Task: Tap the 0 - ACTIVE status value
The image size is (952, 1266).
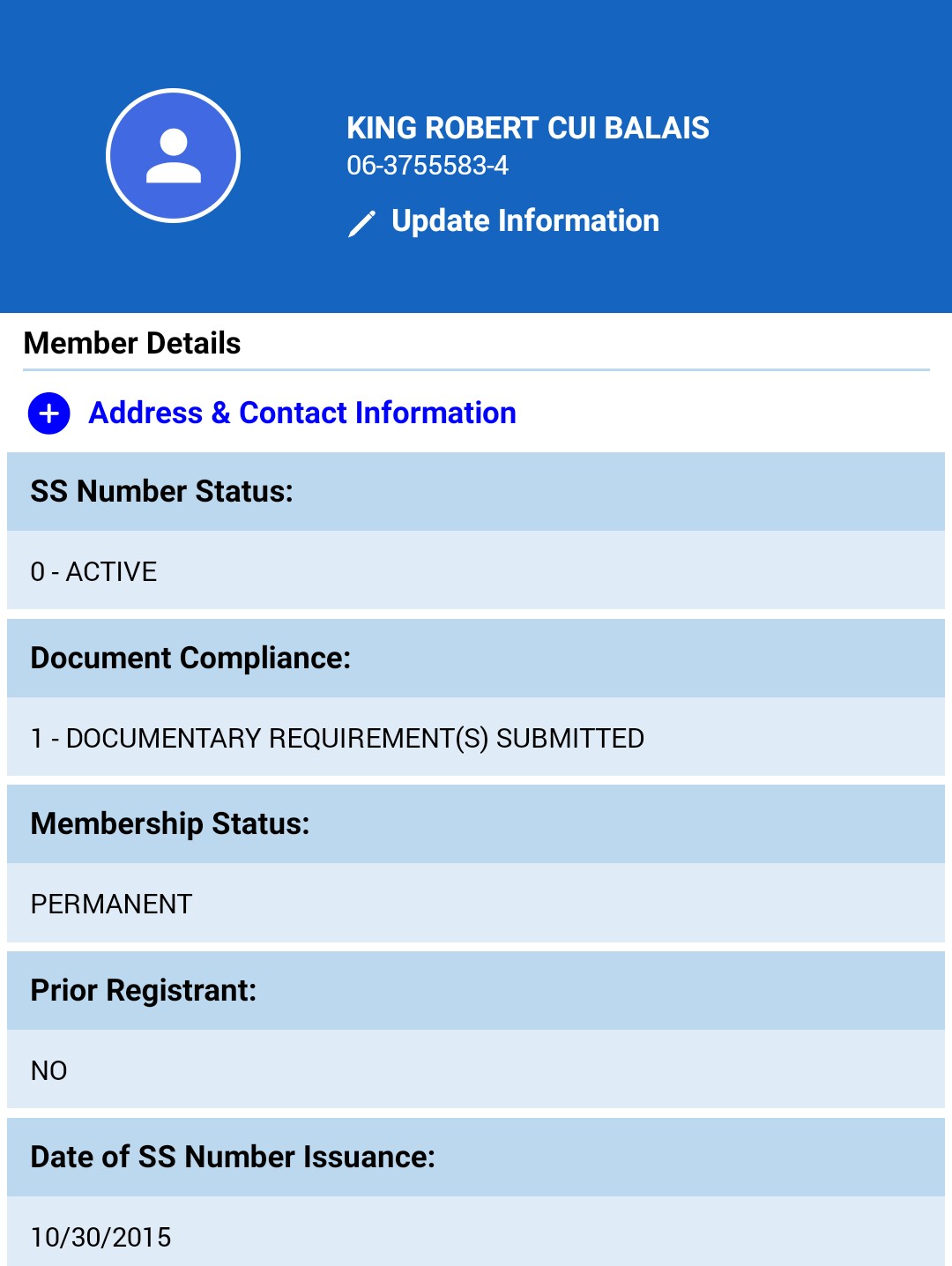Action: click(x=93, y=571)
